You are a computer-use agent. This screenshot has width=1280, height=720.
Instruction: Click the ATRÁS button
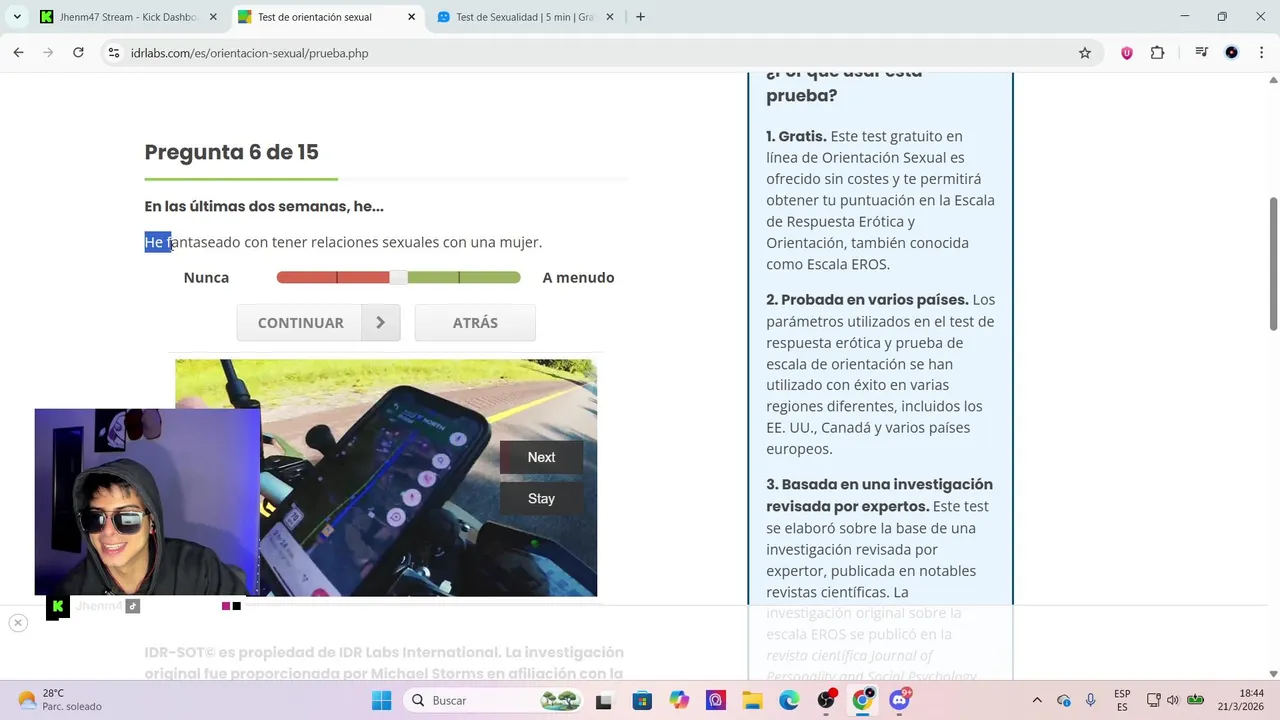(x=475, y=323)
